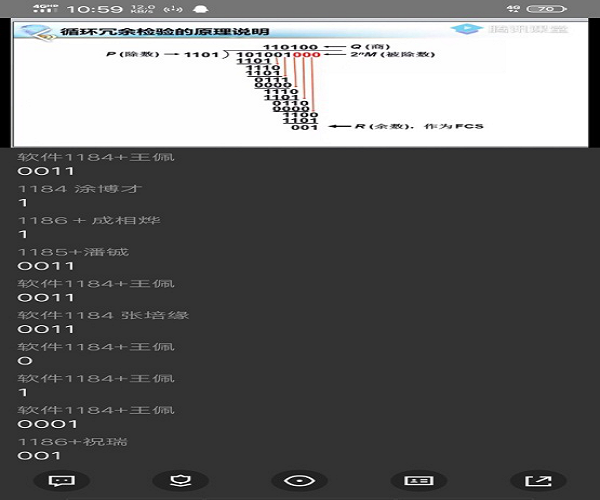Select the message from 1186 + 成相烨
Viewport: 600px width, 500px height.
click(x=89, y=220)
